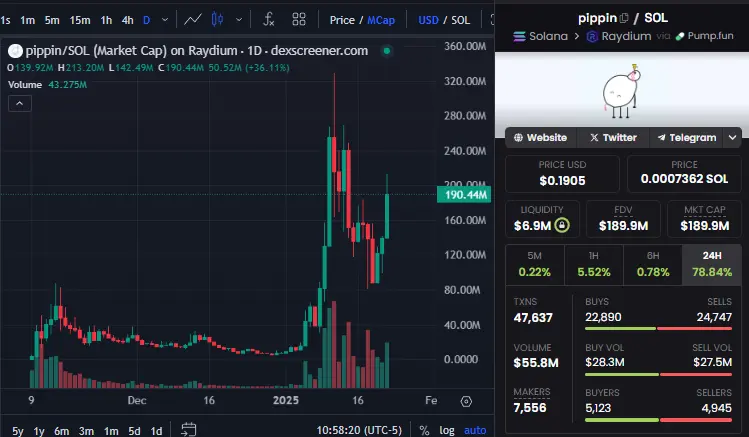Click the green market status dot
The height and width of the screenshot is (437, 749).
point(387,51)
